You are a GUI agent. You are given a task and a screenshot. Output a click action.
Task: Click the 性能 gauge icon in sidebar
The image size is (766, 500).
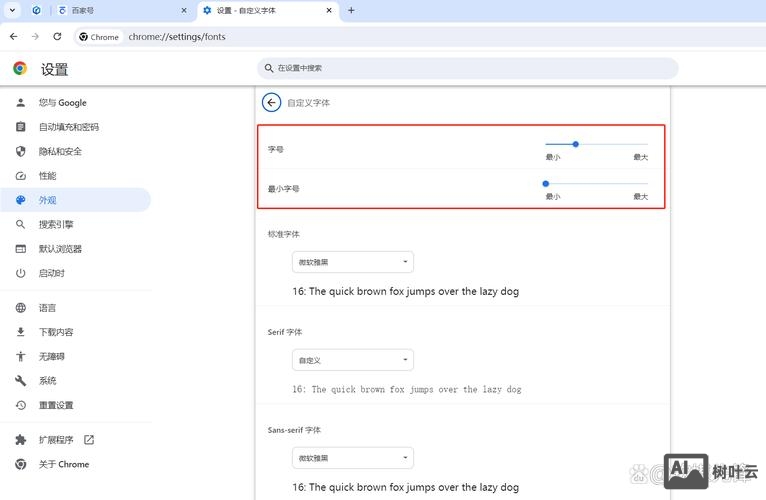pos(20,176)
